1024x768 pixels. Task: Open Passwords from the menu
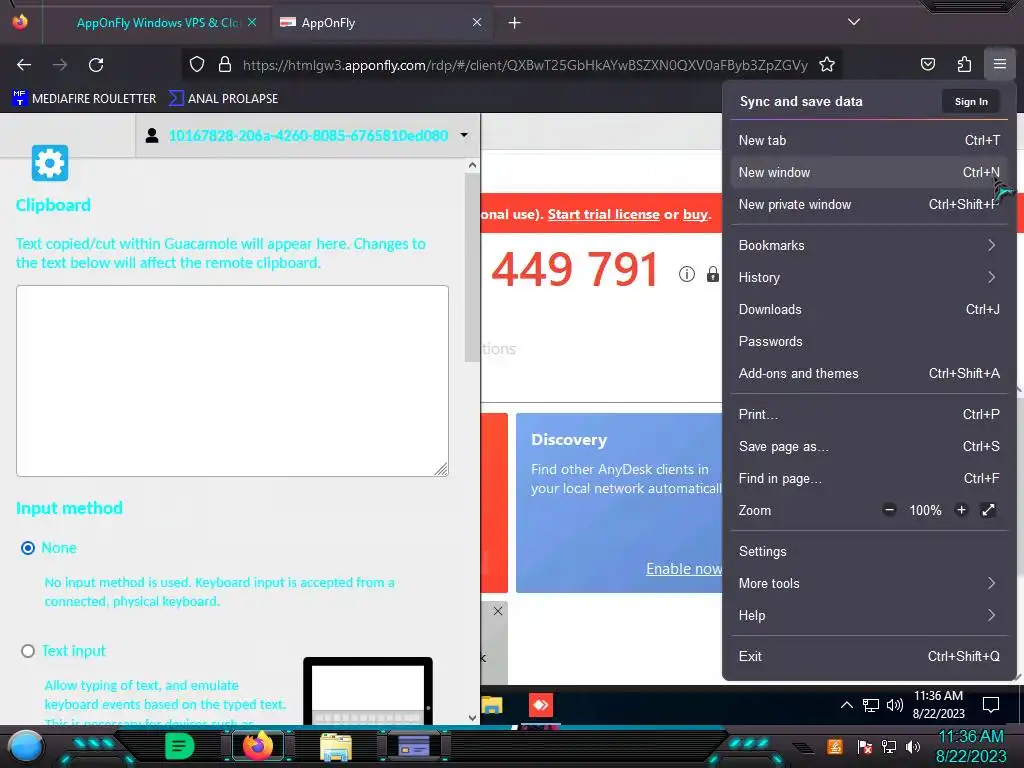click(x=869, y=342)
